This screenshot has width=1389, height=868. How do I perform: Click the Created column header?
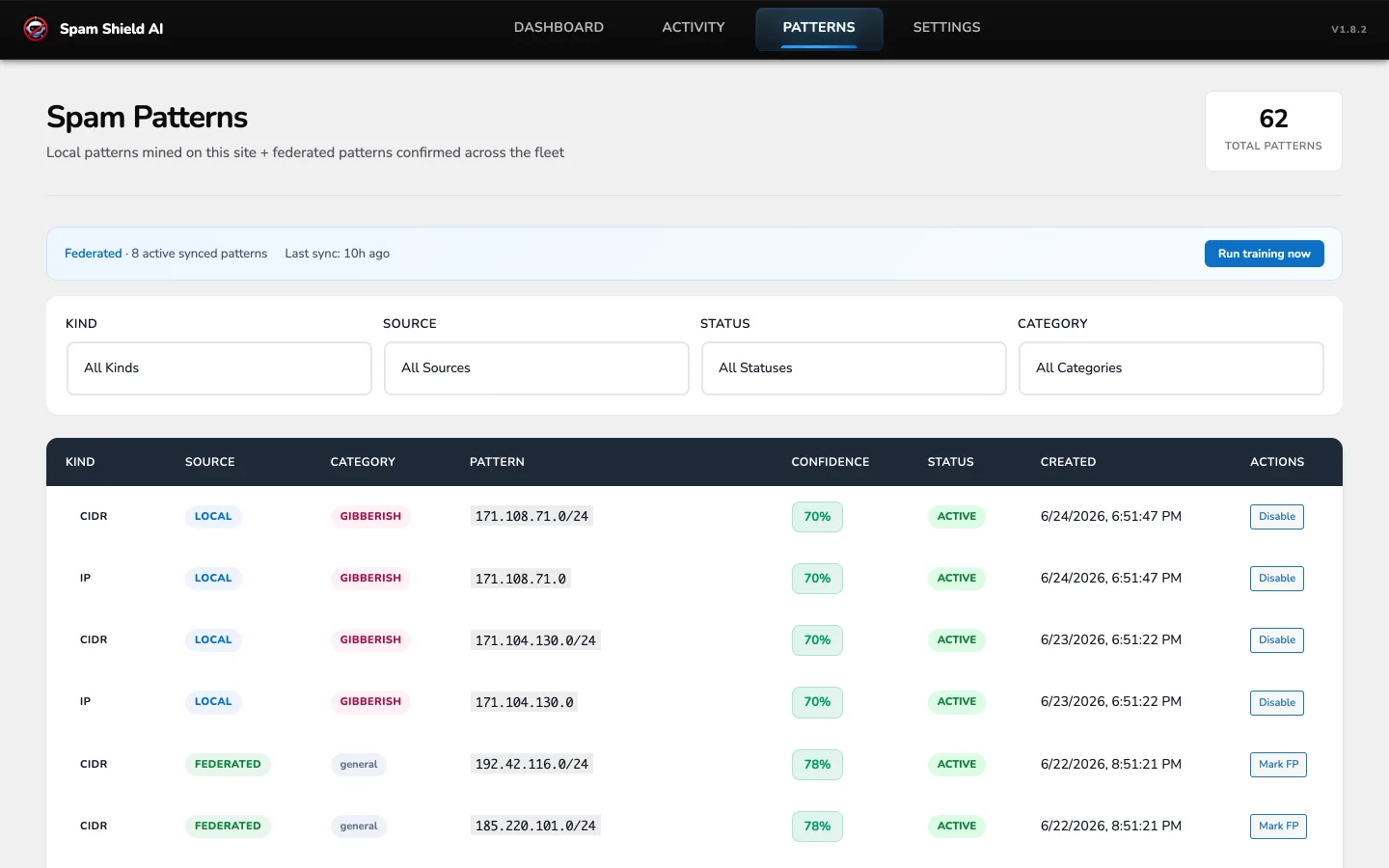[x=1068, y=462]
